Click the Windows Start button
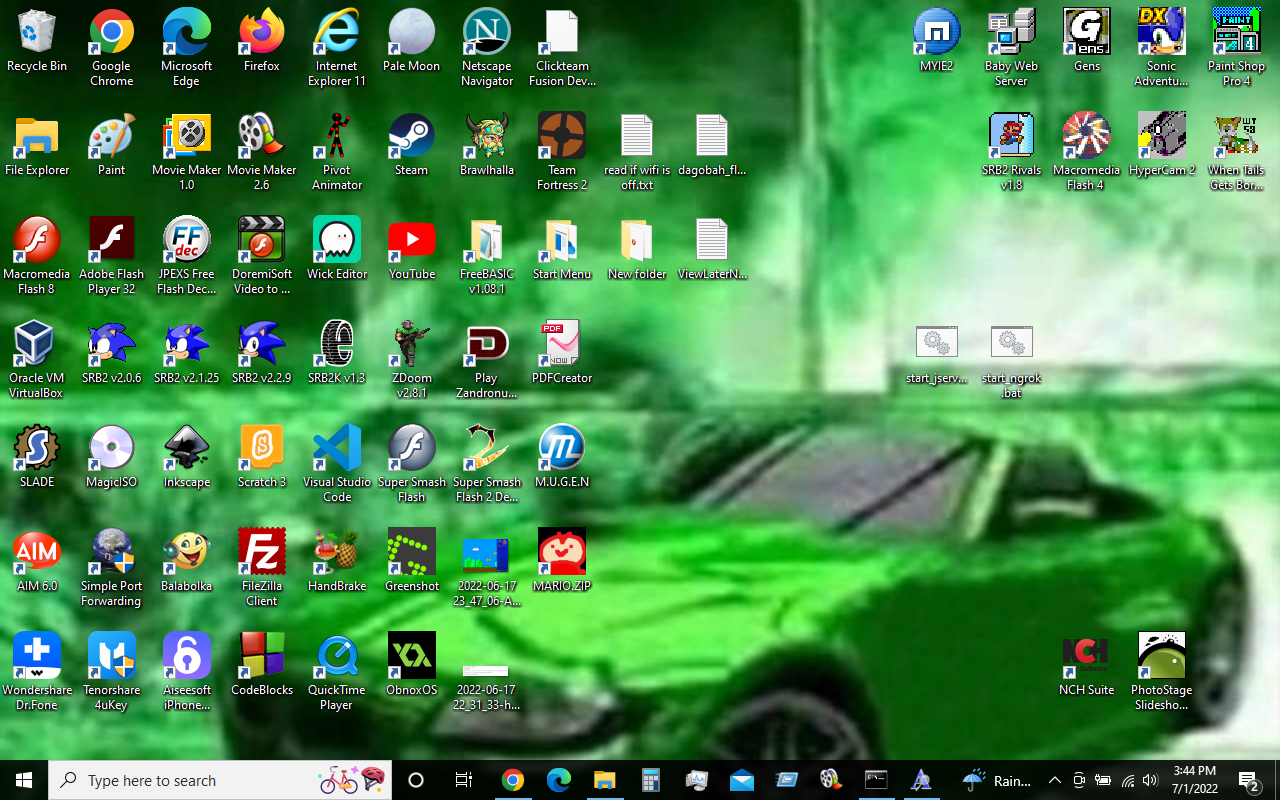The width and height of the screenshot is (1280, 800). [x=24, y=780]
